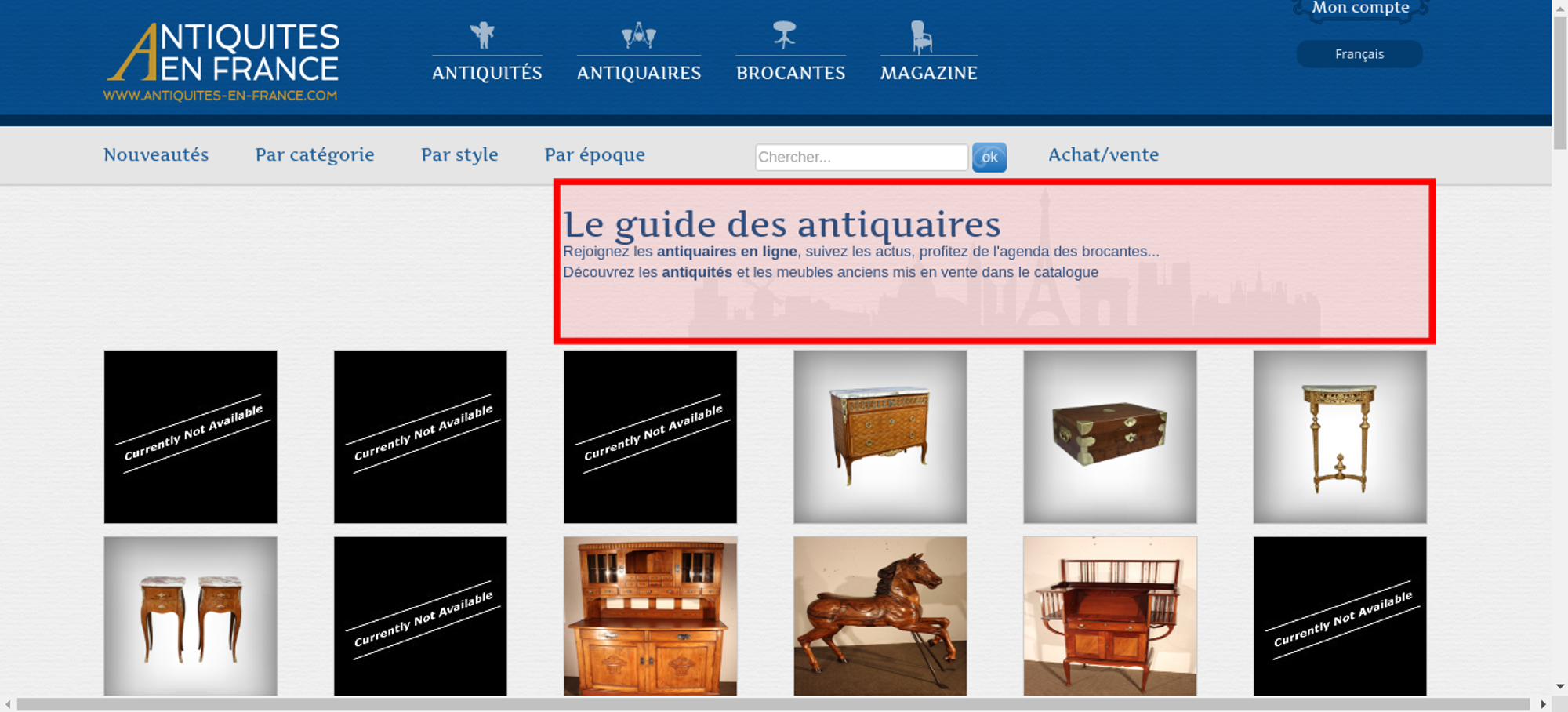Open the Par époque menu
This screenshot has width=1568, height=712.
594,155
